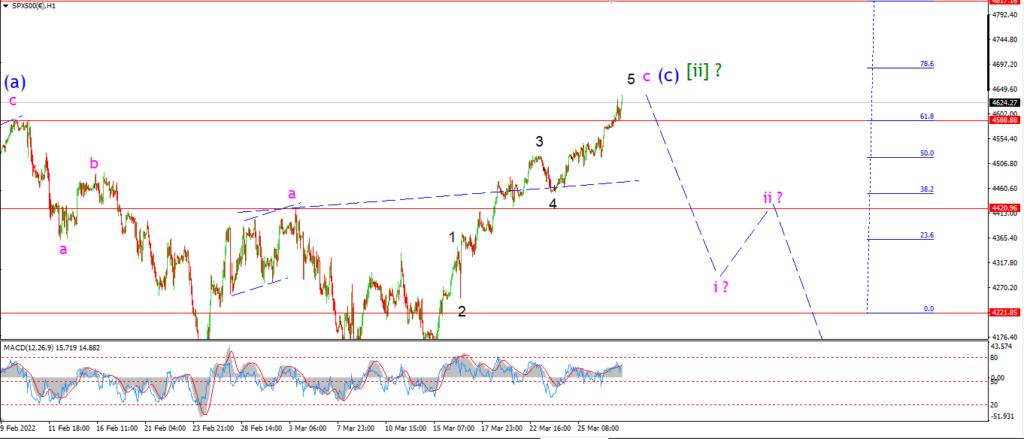Select the magenta ii ? projection label
Image resolution: width=1024 pixels, height=439 pixels.
pos(774,197)
